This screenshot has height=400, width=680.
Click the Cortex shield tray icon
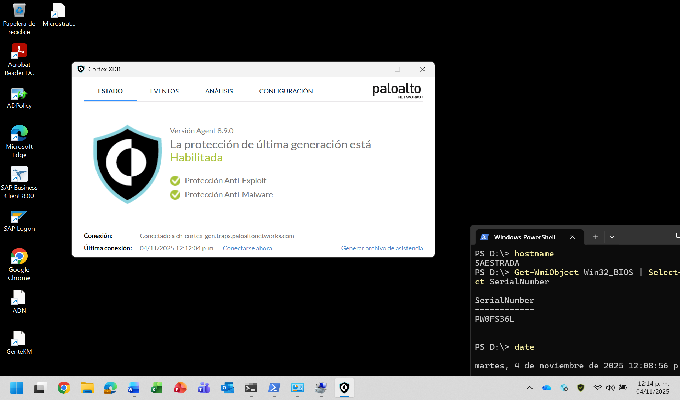581,388
